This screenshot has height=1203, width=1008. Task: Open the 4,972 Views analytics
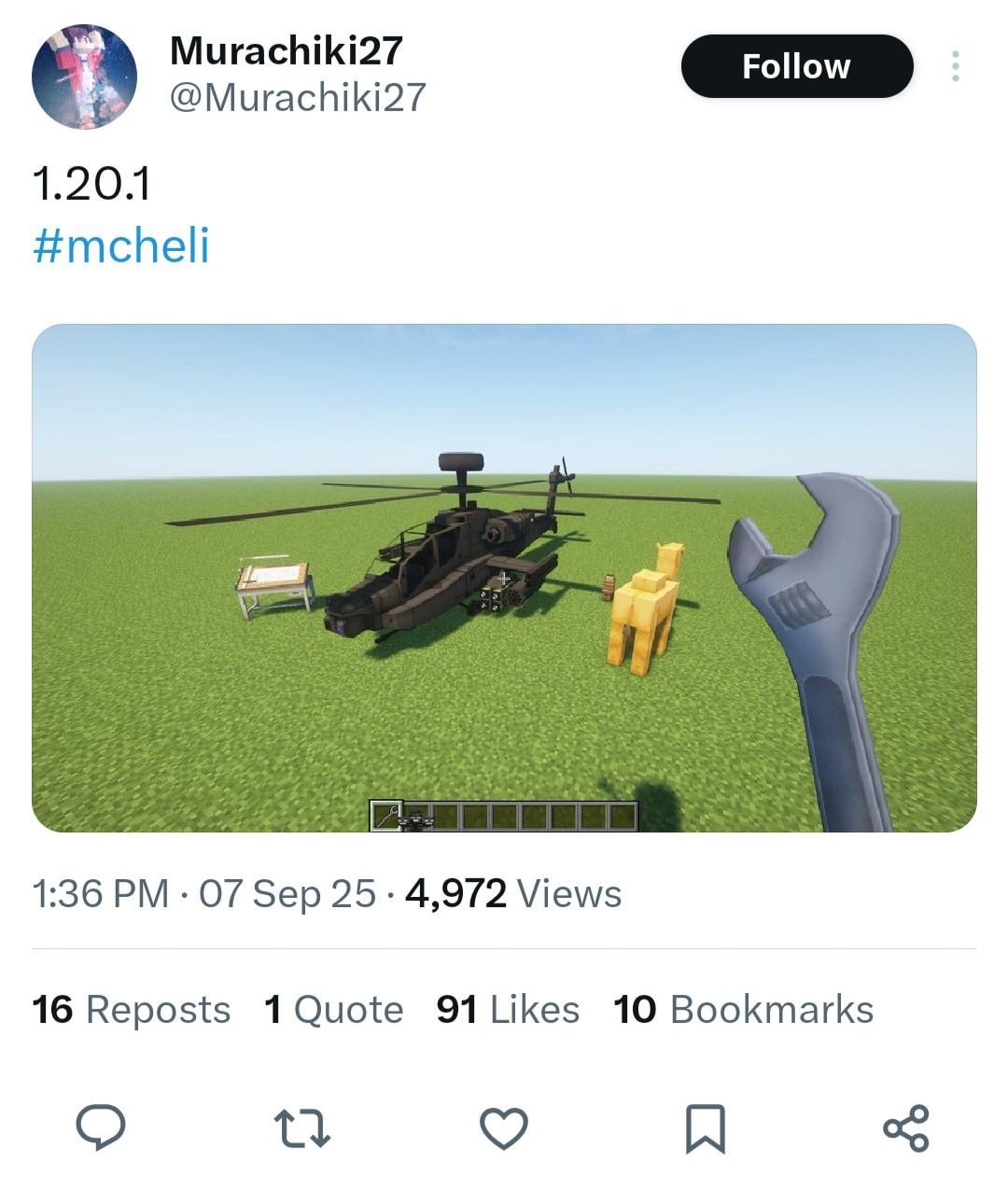pyautogui.click(x=513, y=894)
